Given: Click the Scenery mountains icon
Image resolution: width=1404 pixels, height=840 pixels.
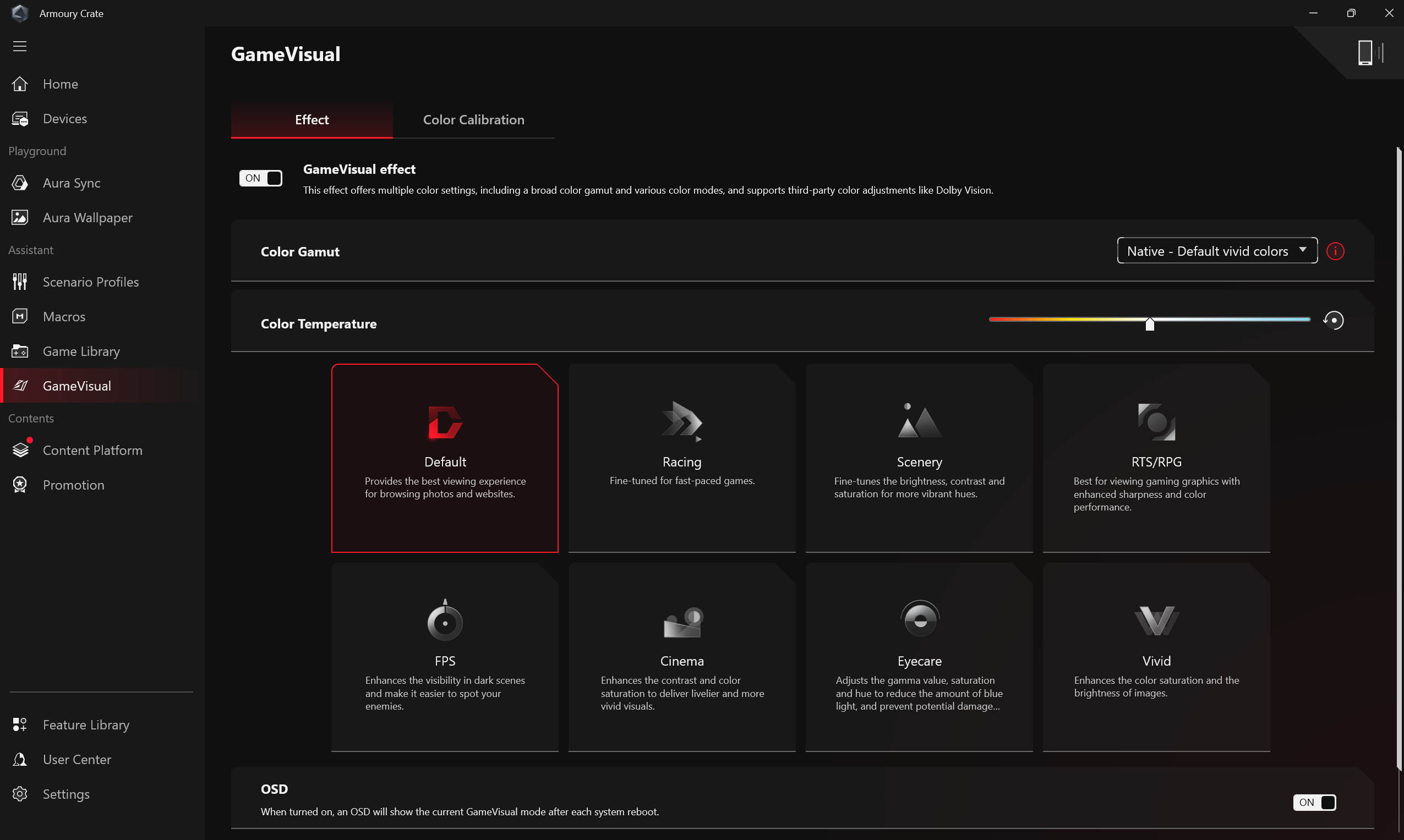Looking at the screenshot, I should (919, 421).
